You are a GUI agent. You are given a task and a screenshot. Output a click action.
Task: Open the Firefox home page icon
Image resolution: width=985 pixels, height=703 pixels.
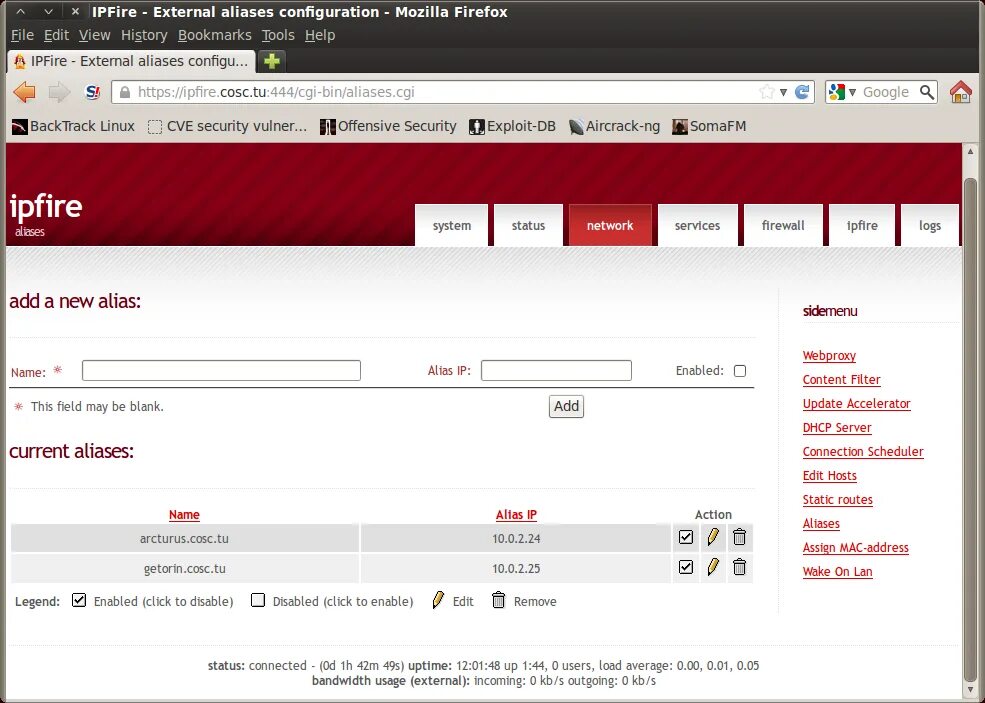(x=961, y=92)
